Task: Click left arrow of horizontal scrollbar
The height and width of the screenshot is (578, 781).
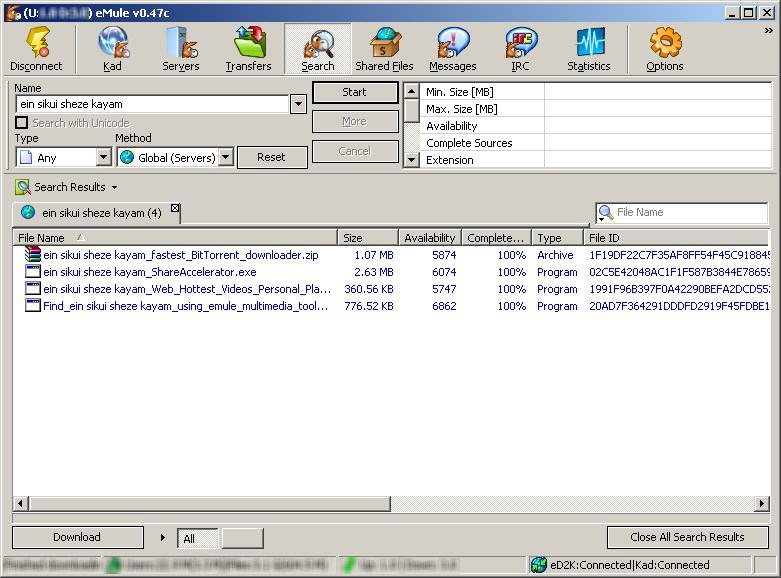Action: (x=20, y=503)
